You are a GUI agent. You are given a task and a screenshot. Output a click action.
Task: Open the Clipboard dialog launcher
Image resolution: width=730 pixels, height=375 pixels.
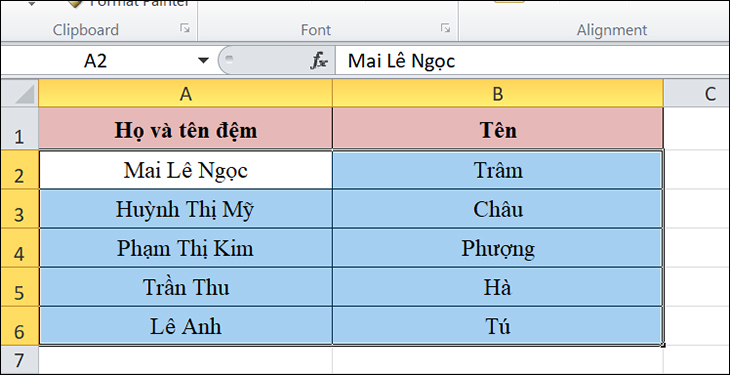tap(185, 29)
